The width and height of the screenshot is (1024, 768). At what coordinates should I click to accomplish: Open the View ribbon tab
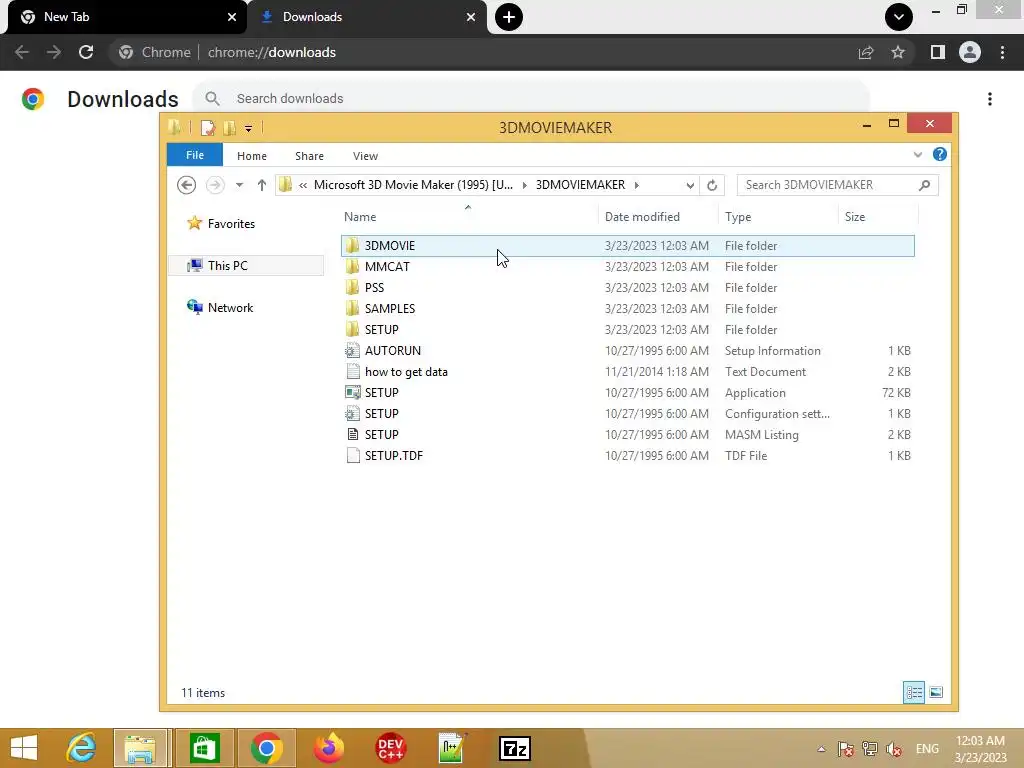(x=365, y=156)
